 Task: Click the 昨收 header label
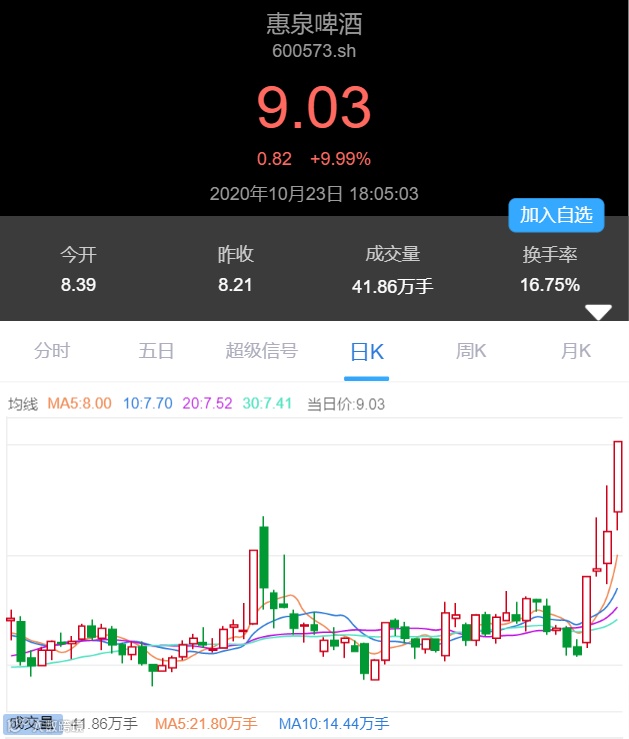[x=235, y=255]
